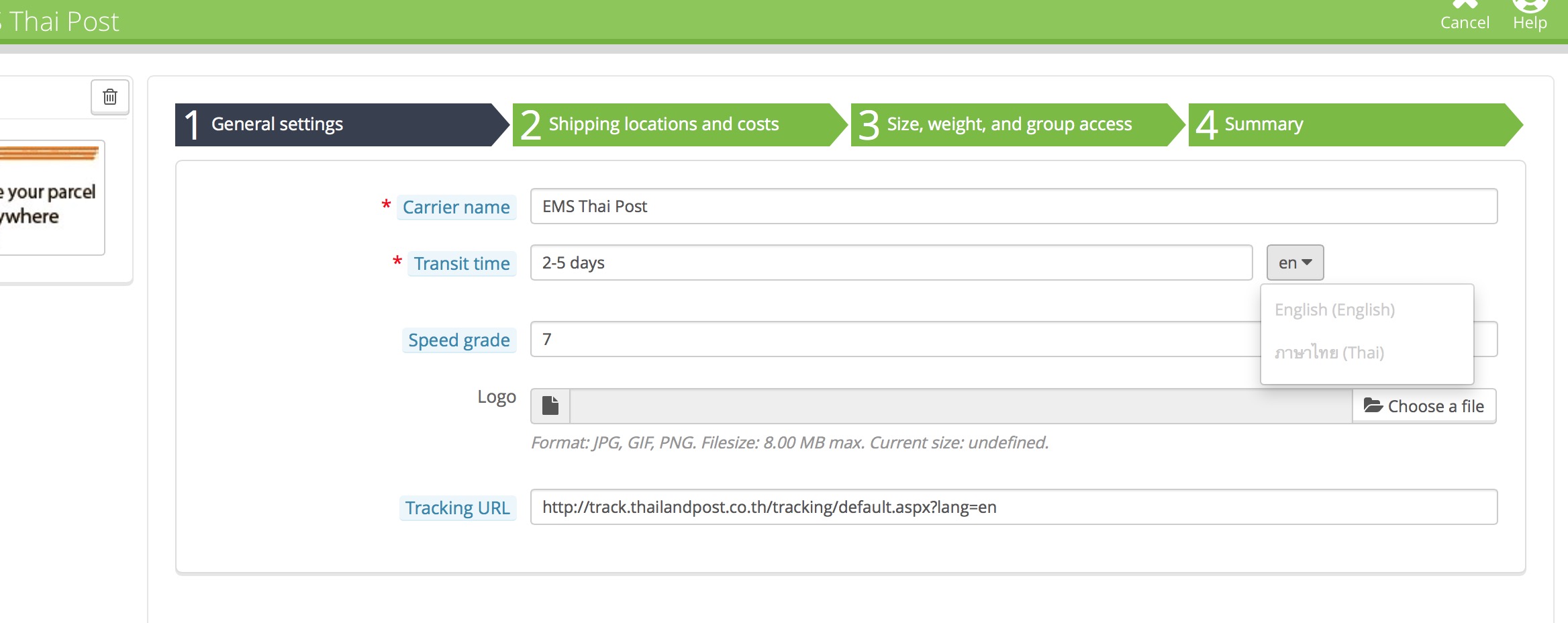The image size is (1568, 623).
Task: Click the Tracking URL help label
Action: [458, 508]
